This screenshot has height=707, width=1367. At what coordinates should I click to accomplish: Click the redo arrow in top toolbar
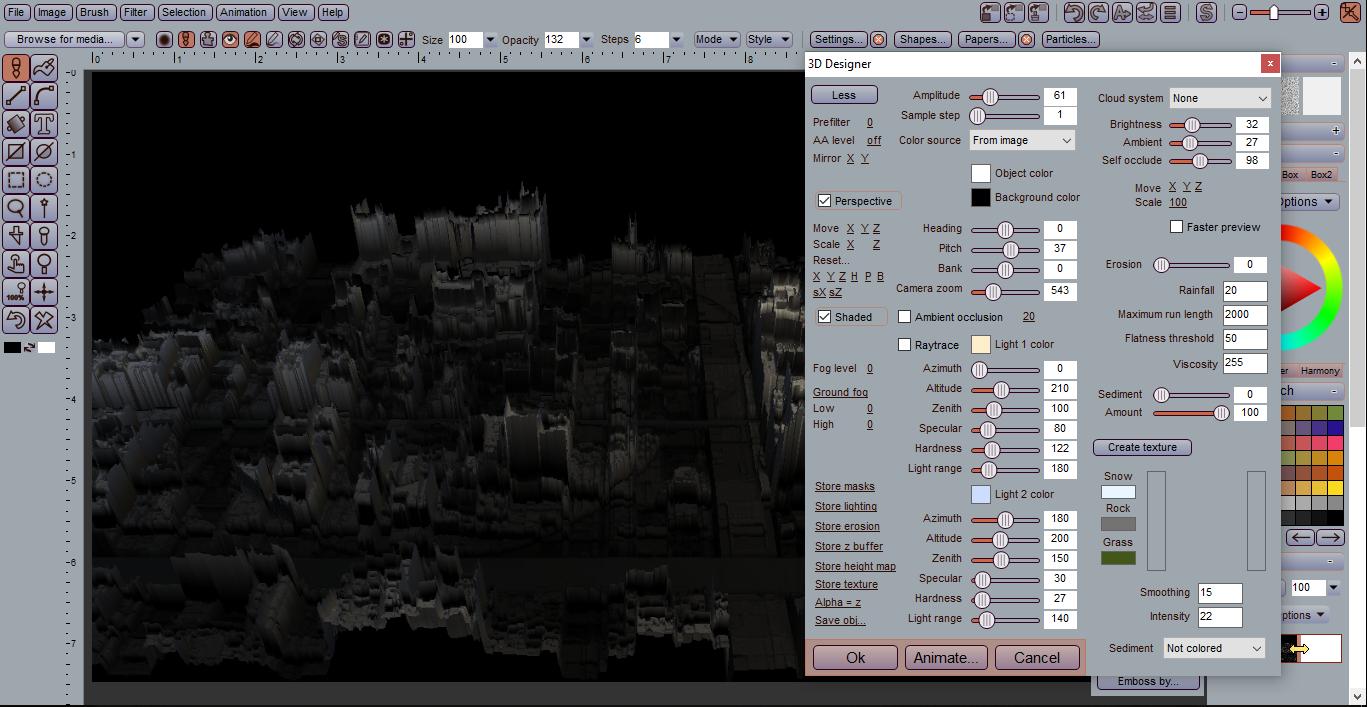(x=1097, y=13)
